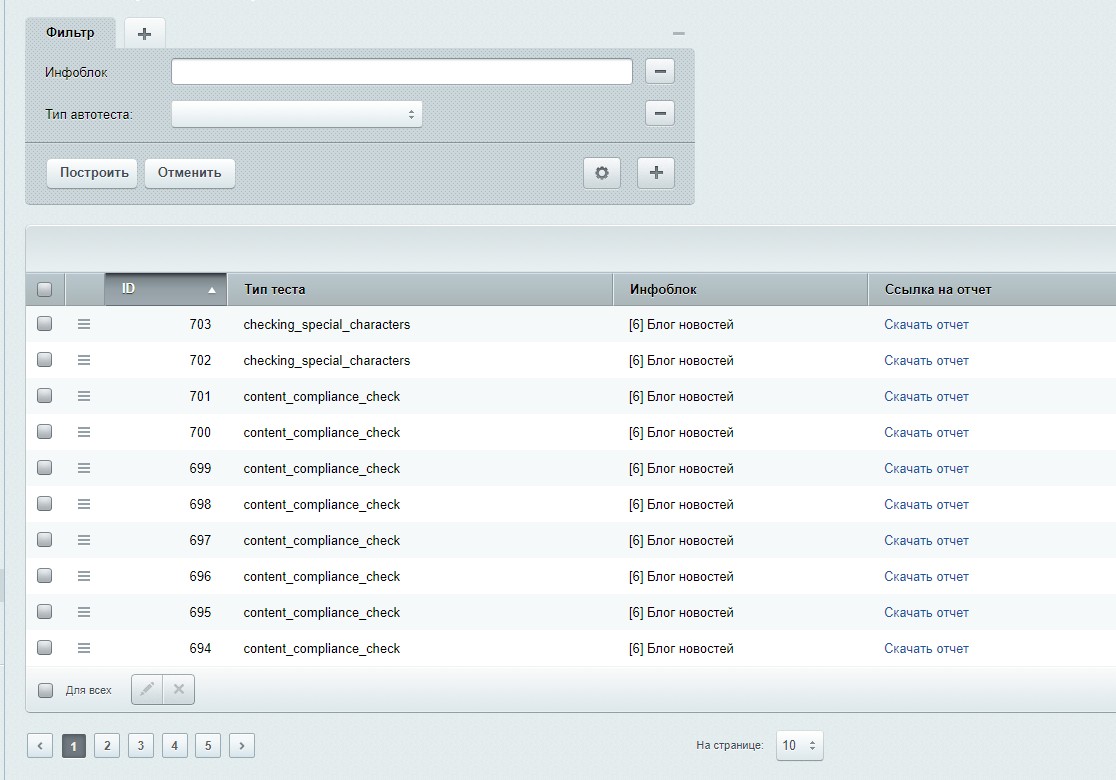Download report for ID 696
Screen dimensions: 1116x780
[926, 576]
